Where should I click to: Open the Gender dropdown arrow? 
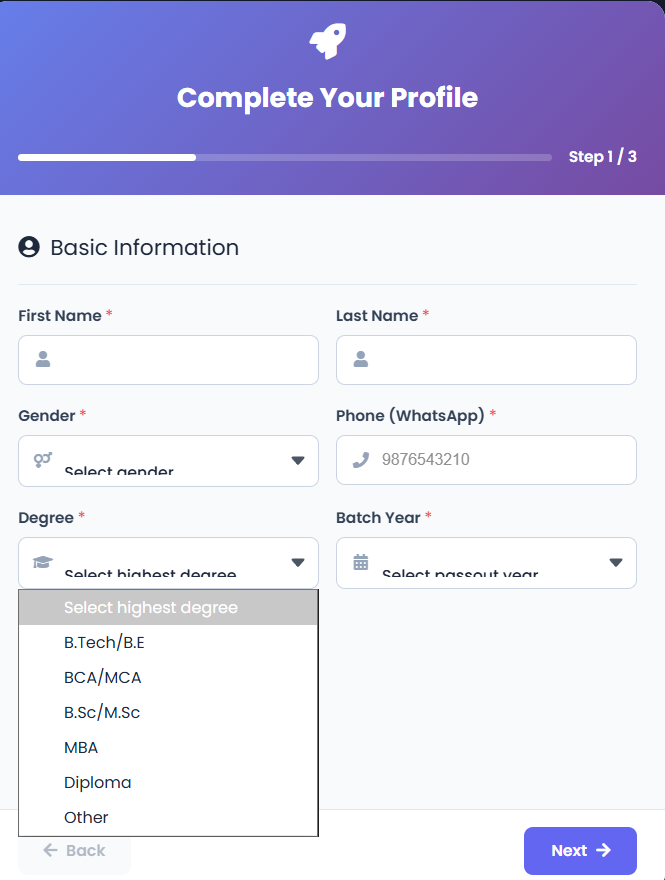click(297, 460)
